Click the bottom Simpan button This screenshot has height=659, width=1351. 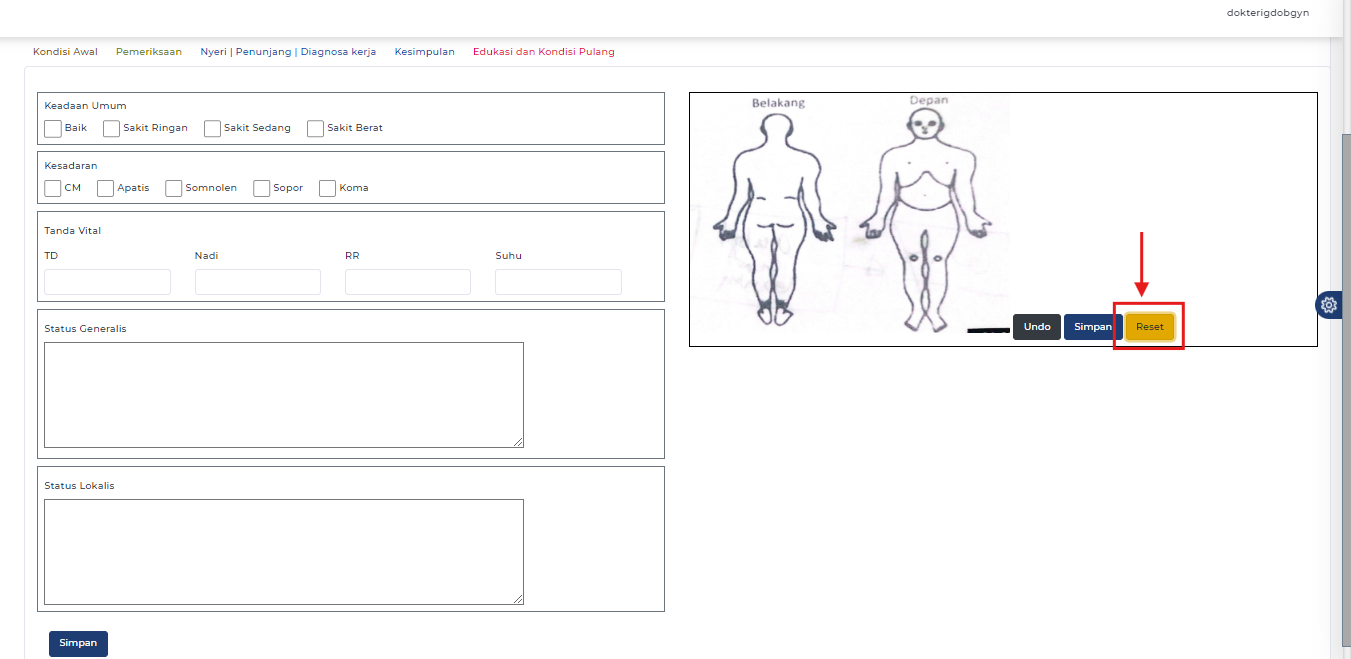click(x=78, y=643)
